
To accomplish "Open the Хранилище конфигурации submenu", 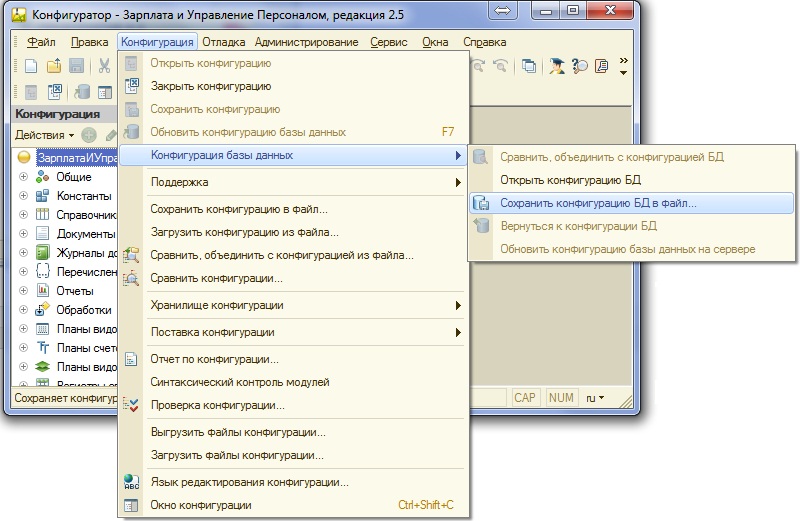I will pos(293,305).
